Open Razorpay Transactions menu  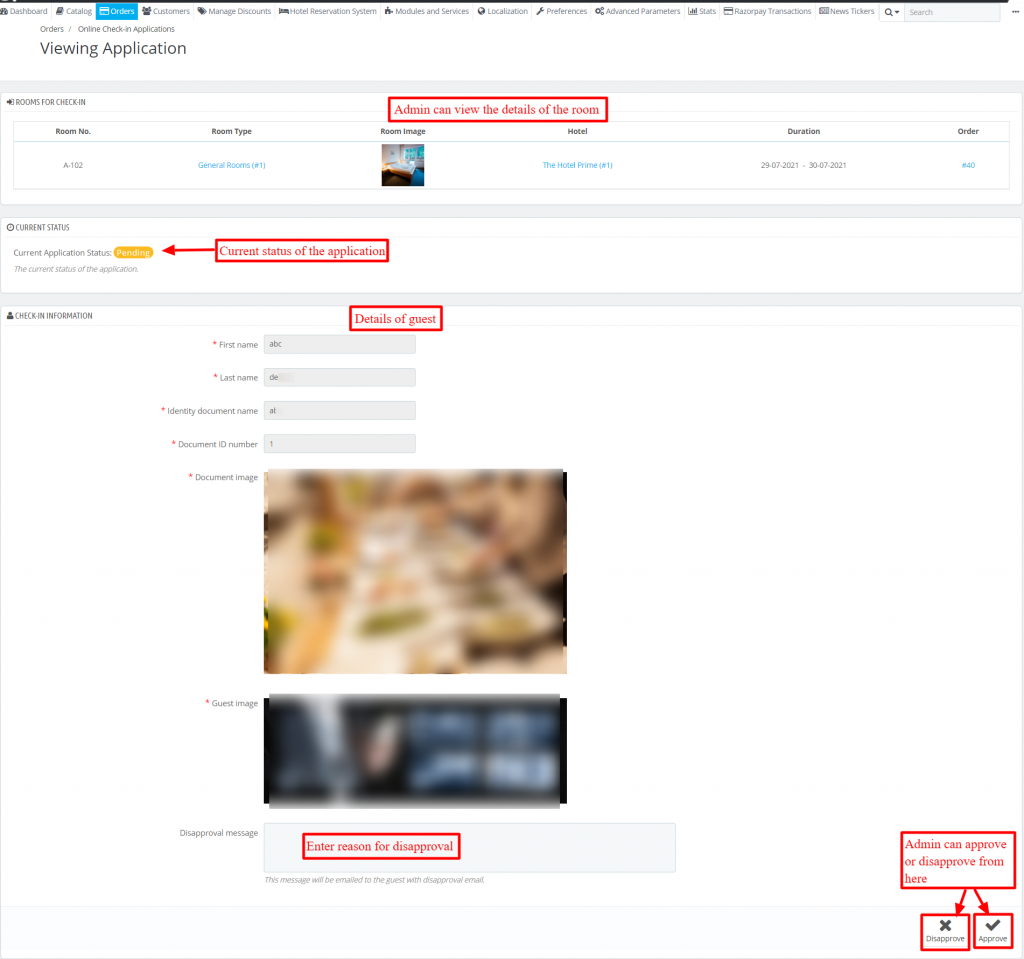tap(767, 11)
